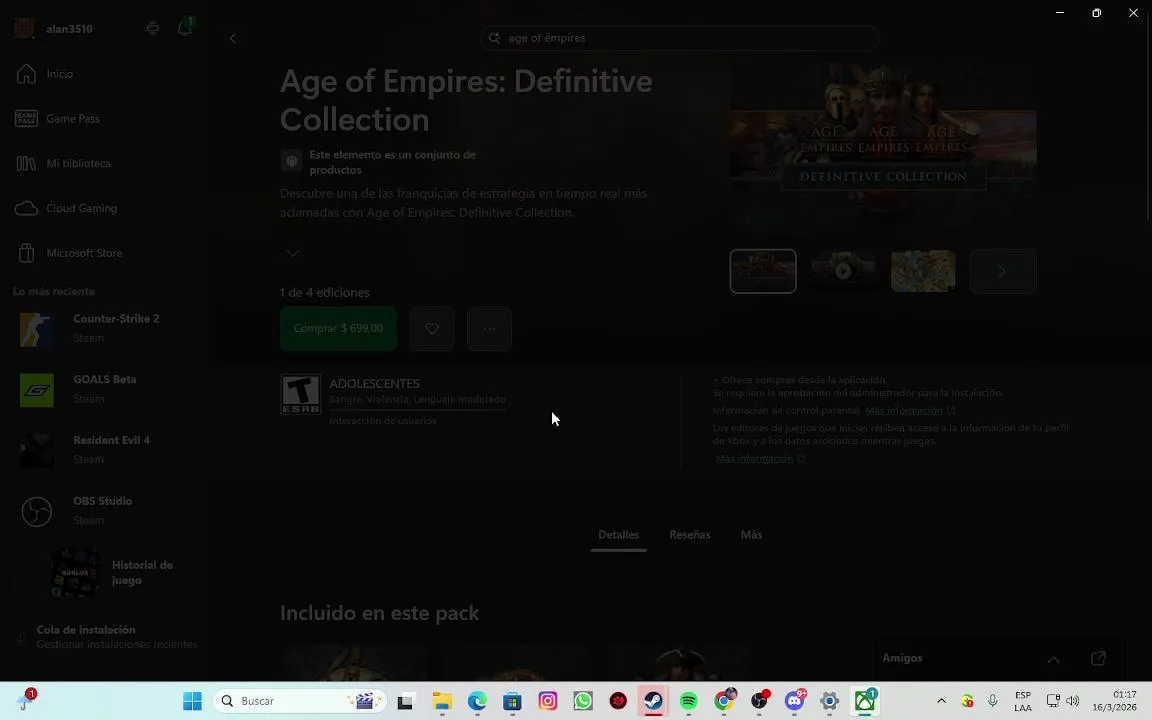Click the printer icon next to the username
The height and width of the screenshot is (720, 1152).
153,28
